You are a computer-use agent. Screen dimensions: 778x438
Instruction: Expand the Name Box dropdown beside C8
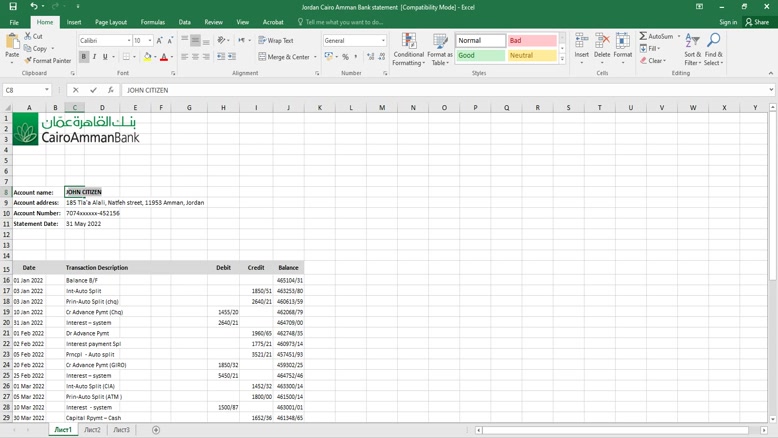click(x=47, y=90)
